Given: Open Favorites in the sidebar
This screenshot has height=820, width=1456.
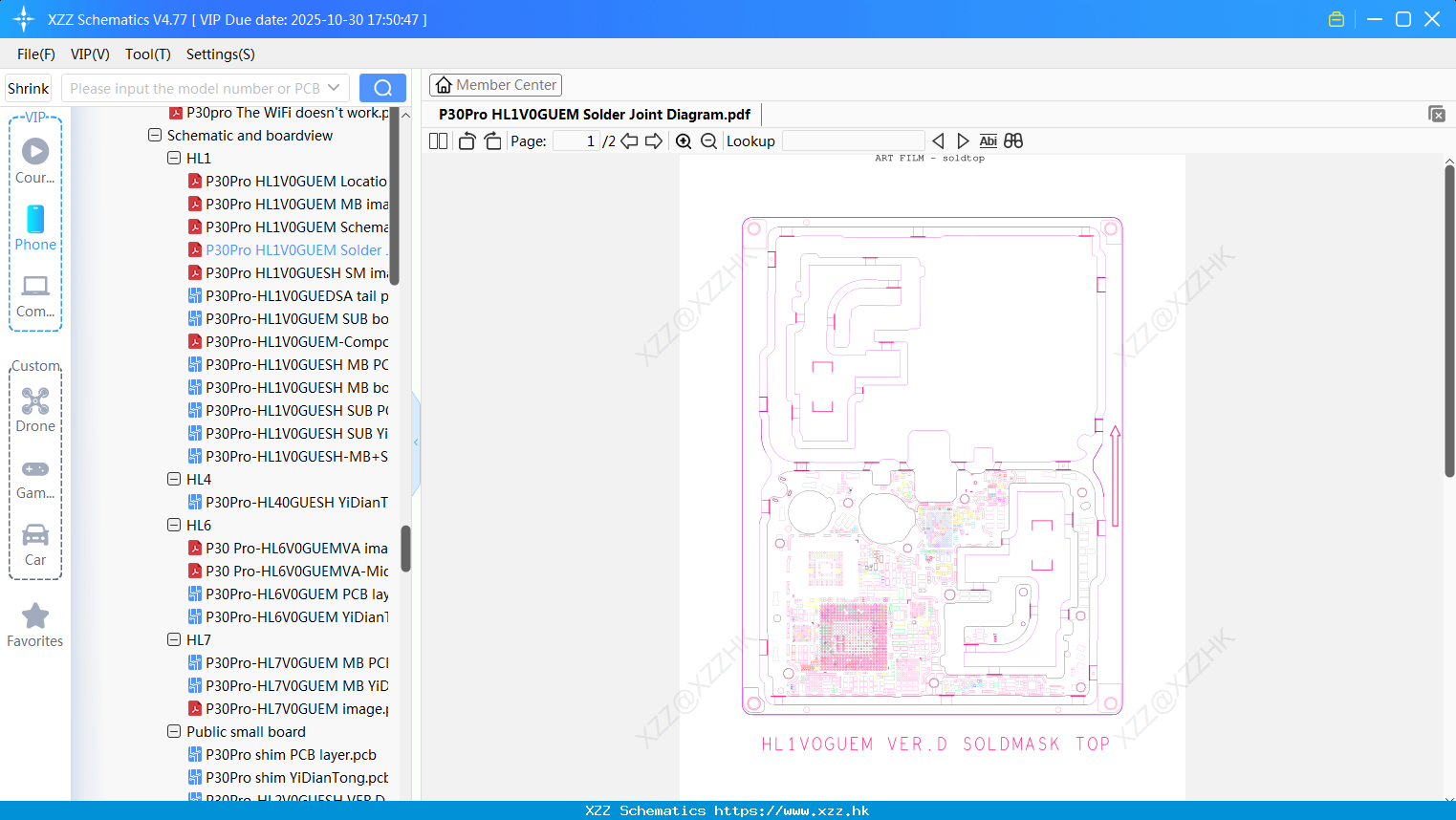Looking at the screenshot, I should pyautogui.click(x=35, y=626).
